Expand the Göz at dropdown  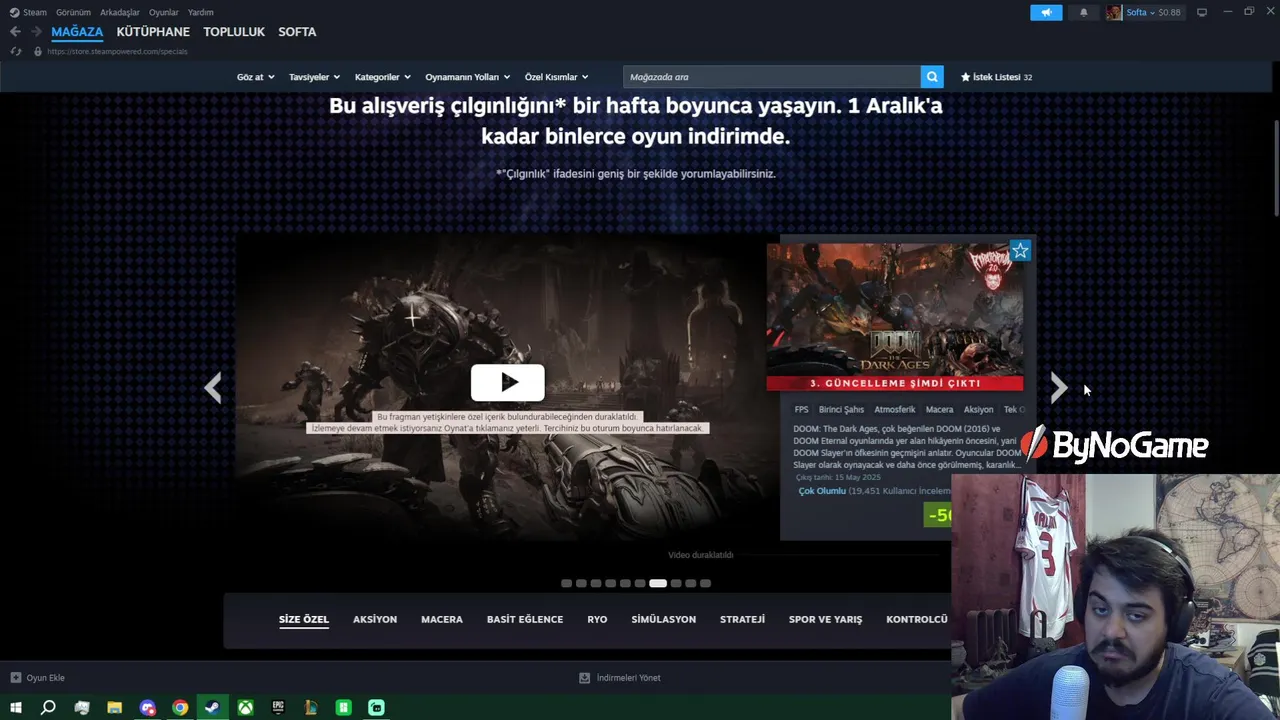255,77
